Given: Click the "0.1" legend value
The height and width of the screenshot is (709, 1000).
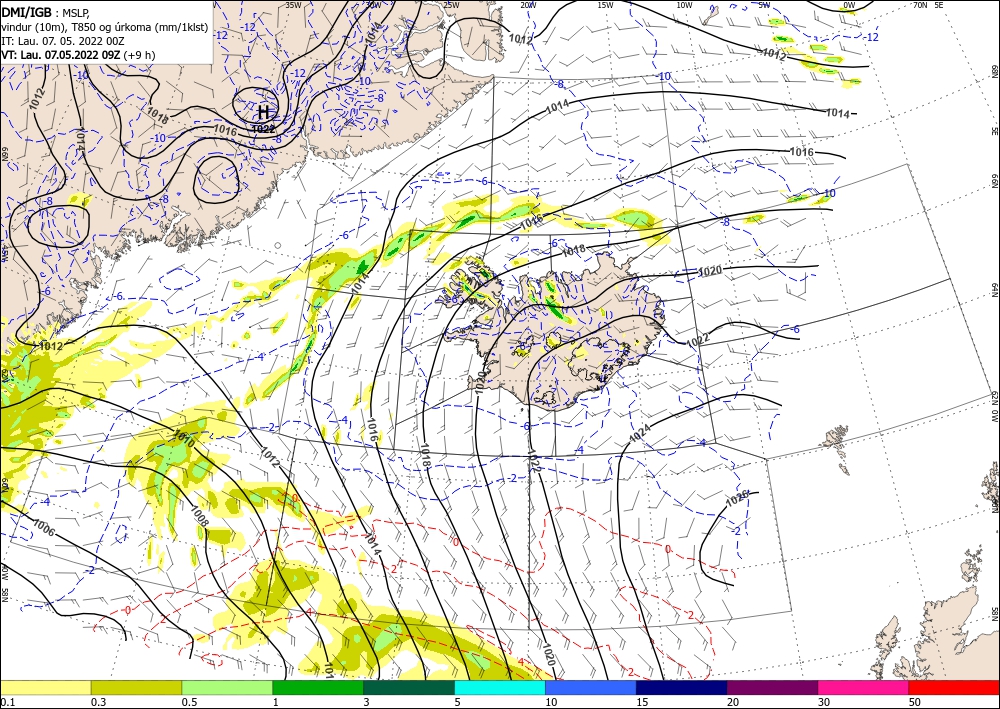Looking at the screenshot, I should tap(6, 702).
